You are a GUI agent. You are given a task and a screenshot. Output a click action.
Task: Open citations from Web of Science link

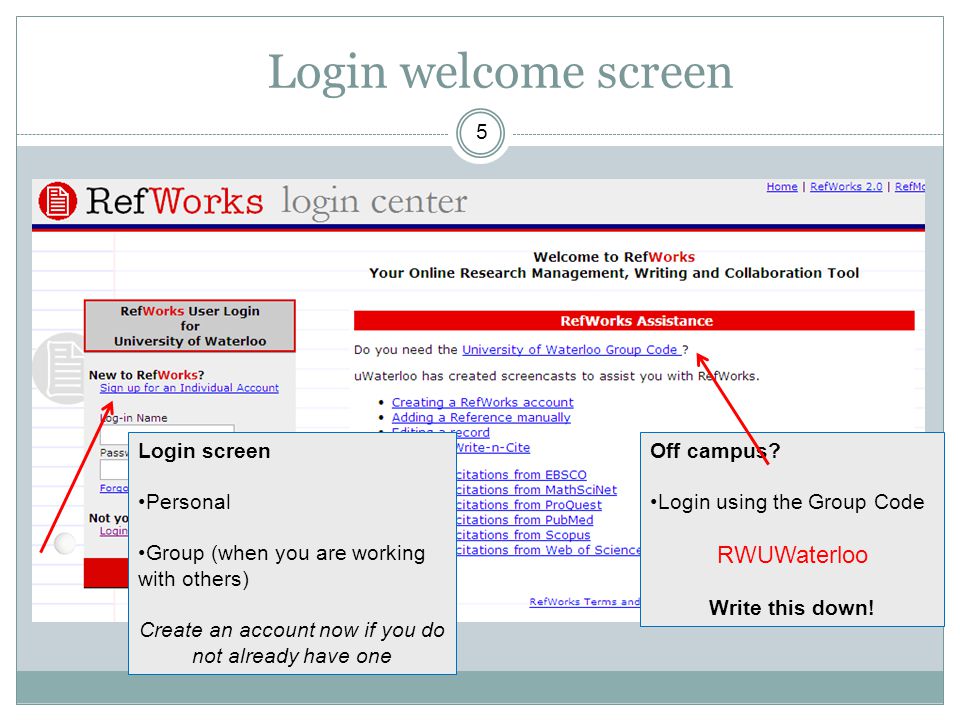pos(548,550)
